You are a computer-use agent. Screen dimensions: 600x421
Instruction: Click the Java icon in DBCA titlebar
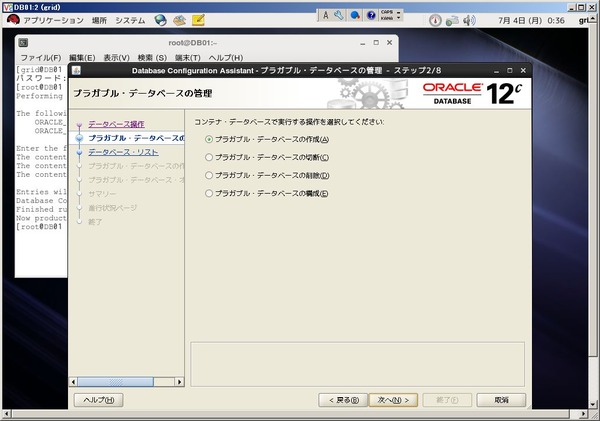tap(76, 71)
